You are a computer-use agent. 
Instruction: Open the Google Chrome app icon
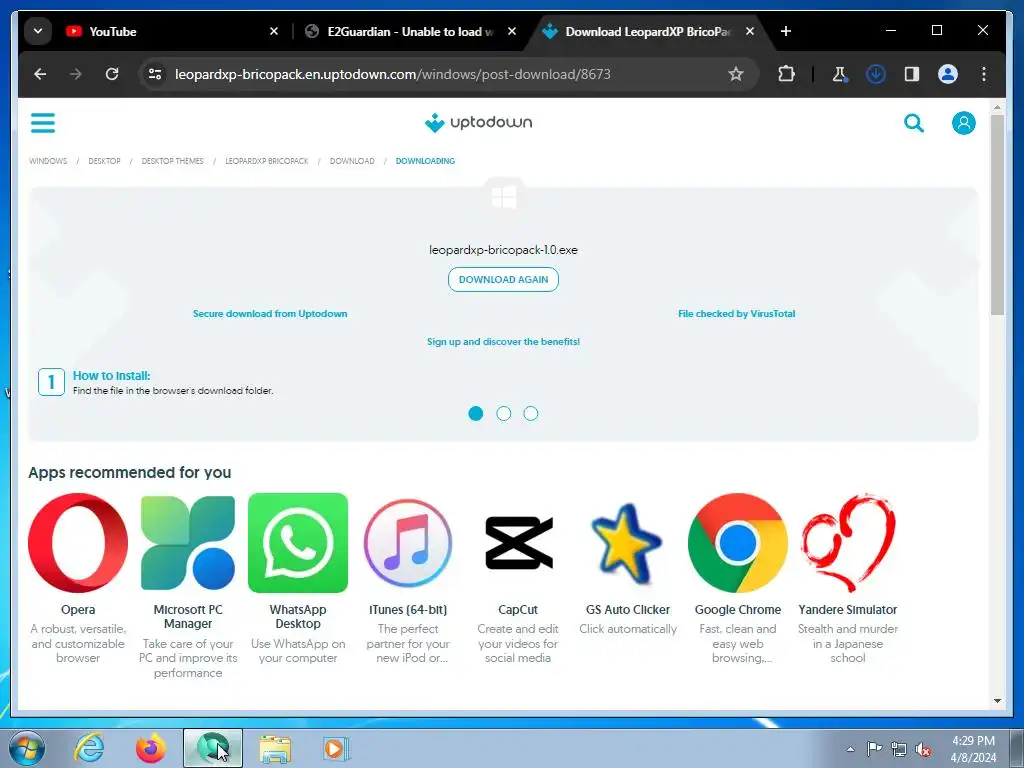pyautogui.click(x=738, y=543)
